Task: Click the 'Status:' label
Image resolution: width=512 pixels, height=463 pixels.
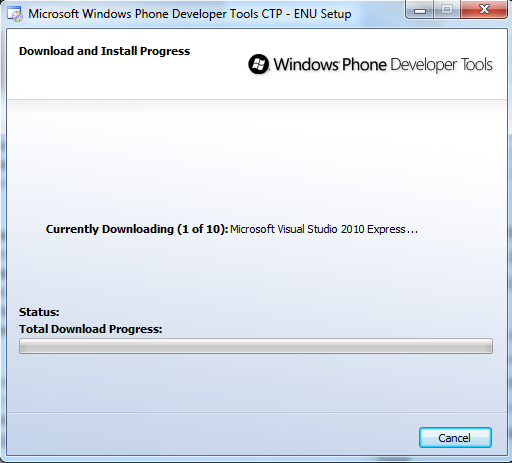Action: click(39, 312)
